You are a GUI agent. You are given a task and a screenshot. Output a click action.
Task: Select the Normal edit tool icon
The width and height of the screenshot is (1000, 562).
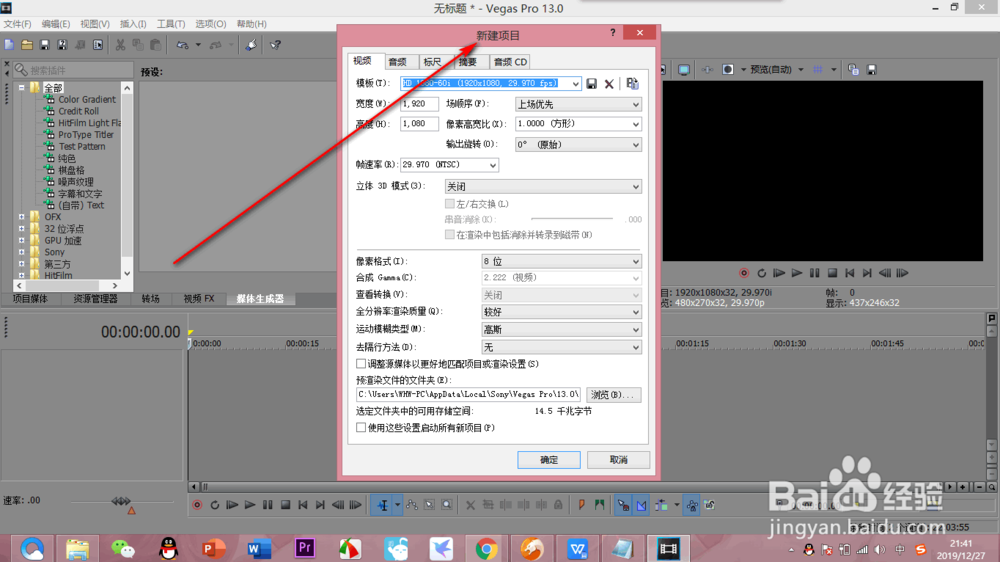pos(383,505)
